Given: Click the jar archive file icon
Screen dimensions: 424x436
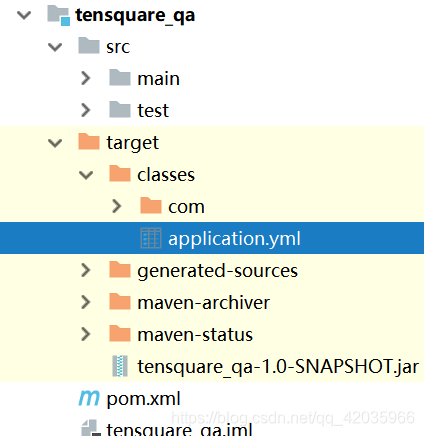Looking at the screenshot, I should pyautogui.click(x=120, y=366).
